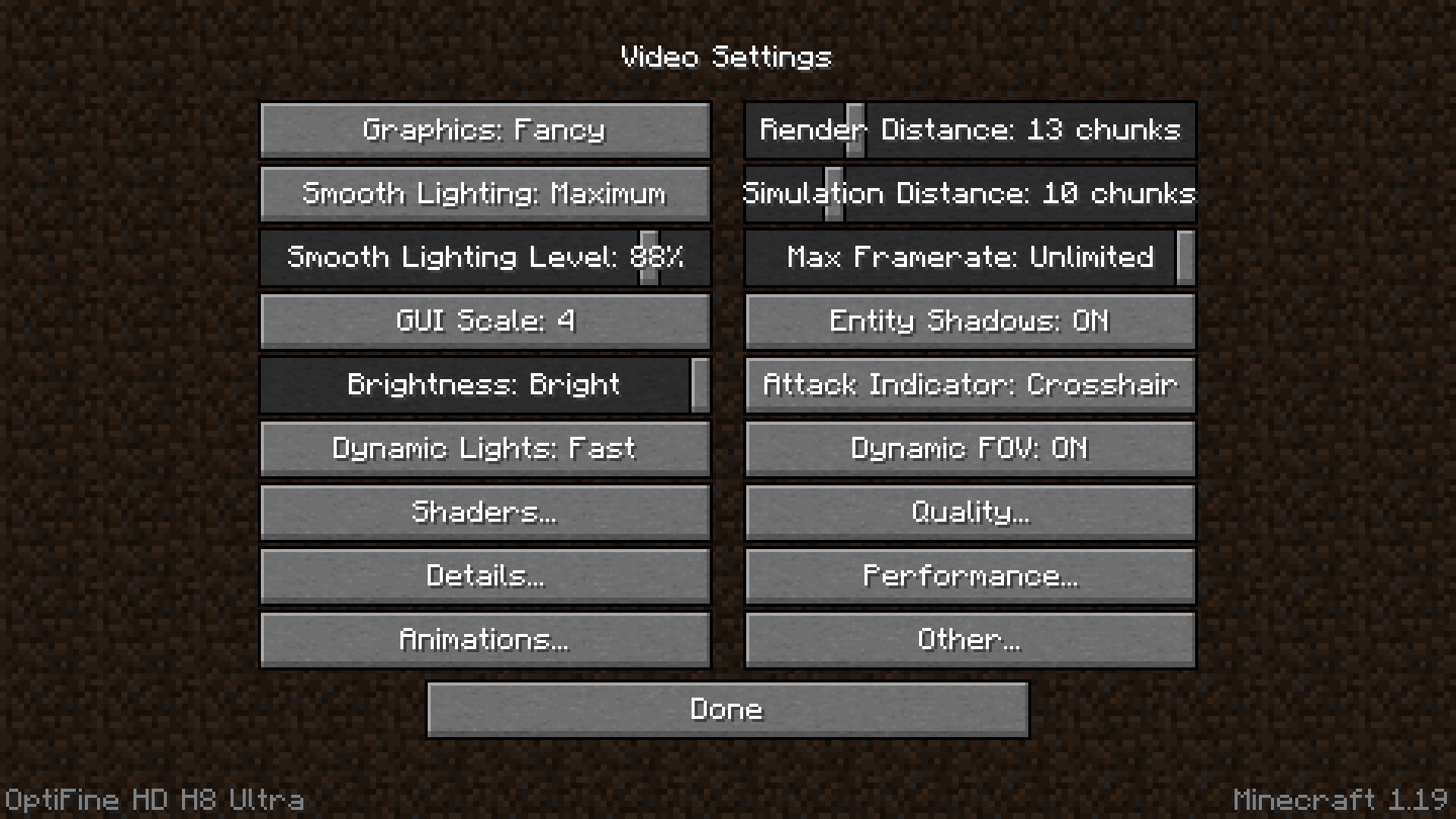Image resolution: width=1456 pixels, height=819 pixels.
Task: Open the Animations... settings panel
Action: point(485,639)
